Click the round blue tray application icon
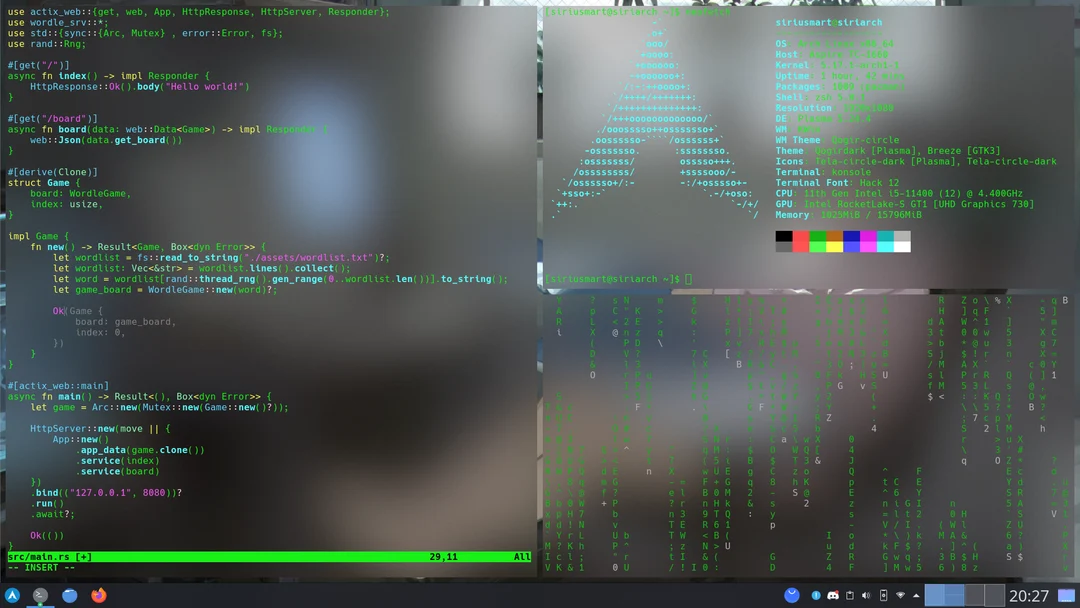 tap(791, 595)
